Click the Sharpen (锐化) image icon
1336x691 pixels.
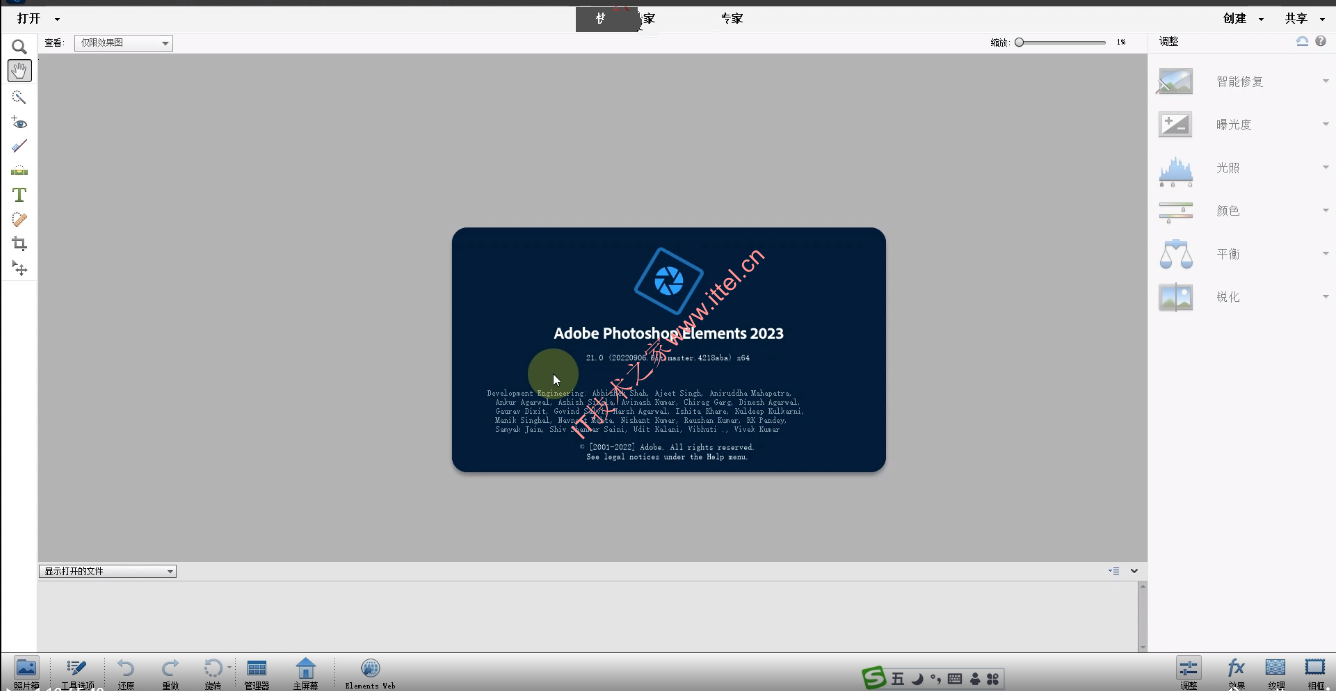pos(1175,297)
